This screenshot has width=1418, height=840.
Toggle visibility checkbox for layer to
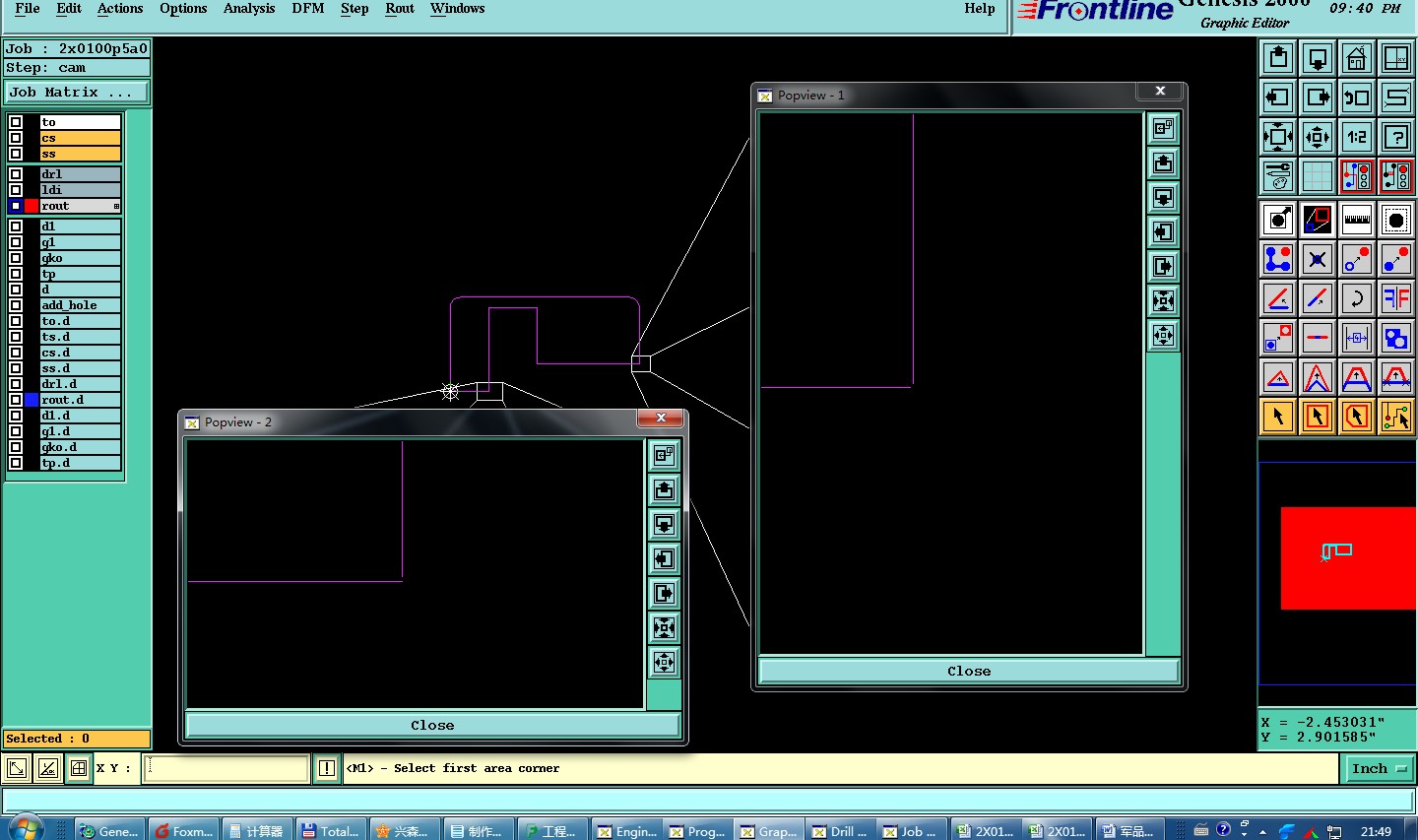[x=16, y=122]
